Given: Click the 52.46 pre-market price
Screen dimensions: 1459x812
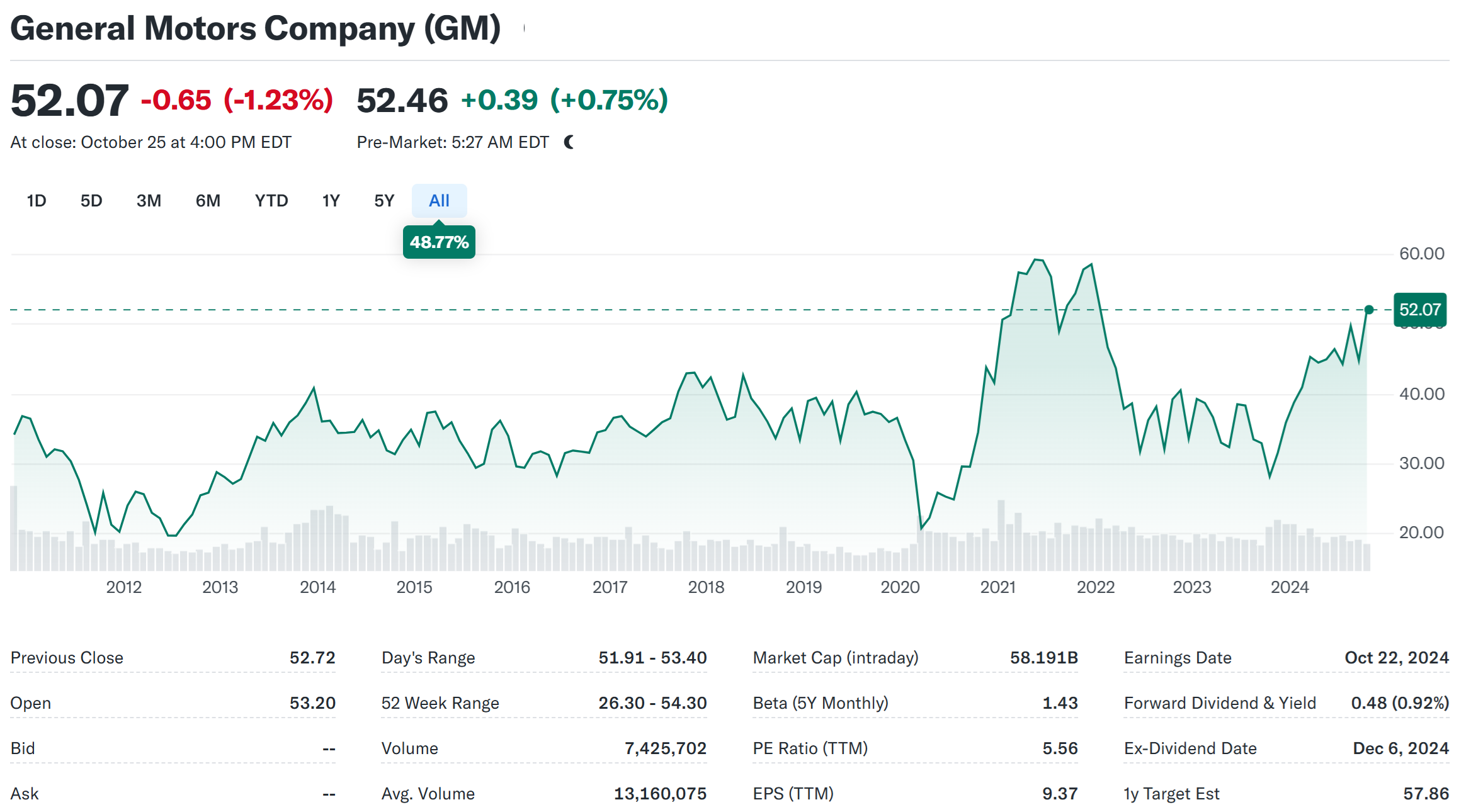Looking at the screenshot, I should tap(402, 101).
